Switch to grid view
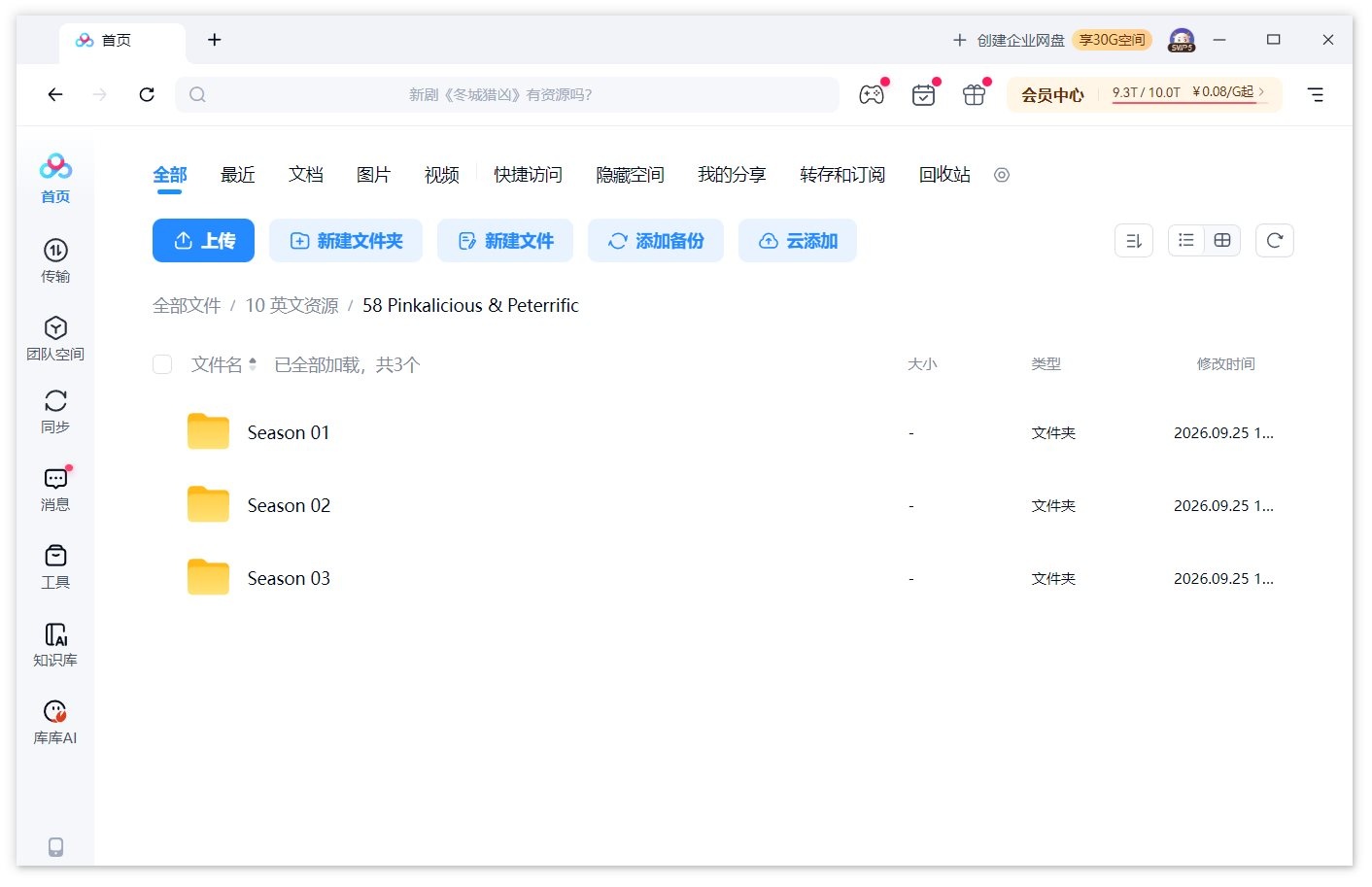 click(1222, 240)
